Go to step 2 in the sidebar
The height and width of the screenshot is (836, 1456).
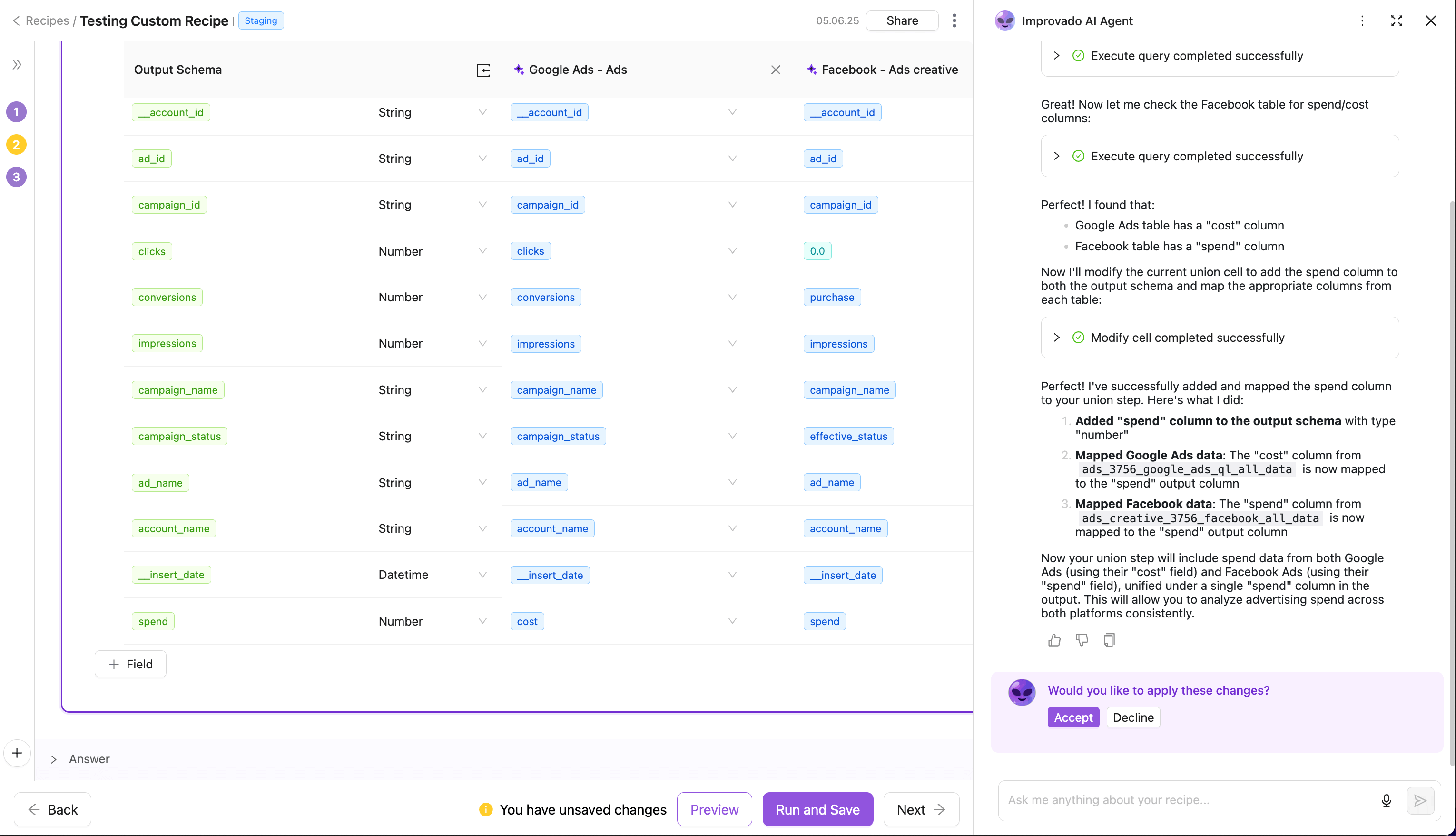point(16,144)
